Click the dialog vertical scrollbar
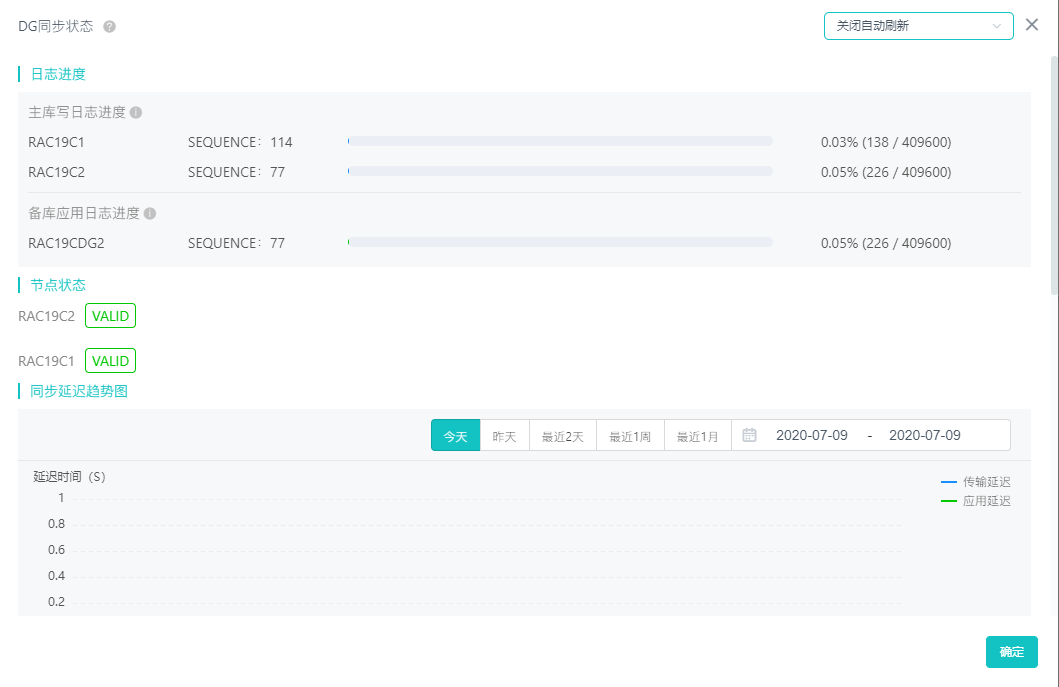 (1054, 176)
